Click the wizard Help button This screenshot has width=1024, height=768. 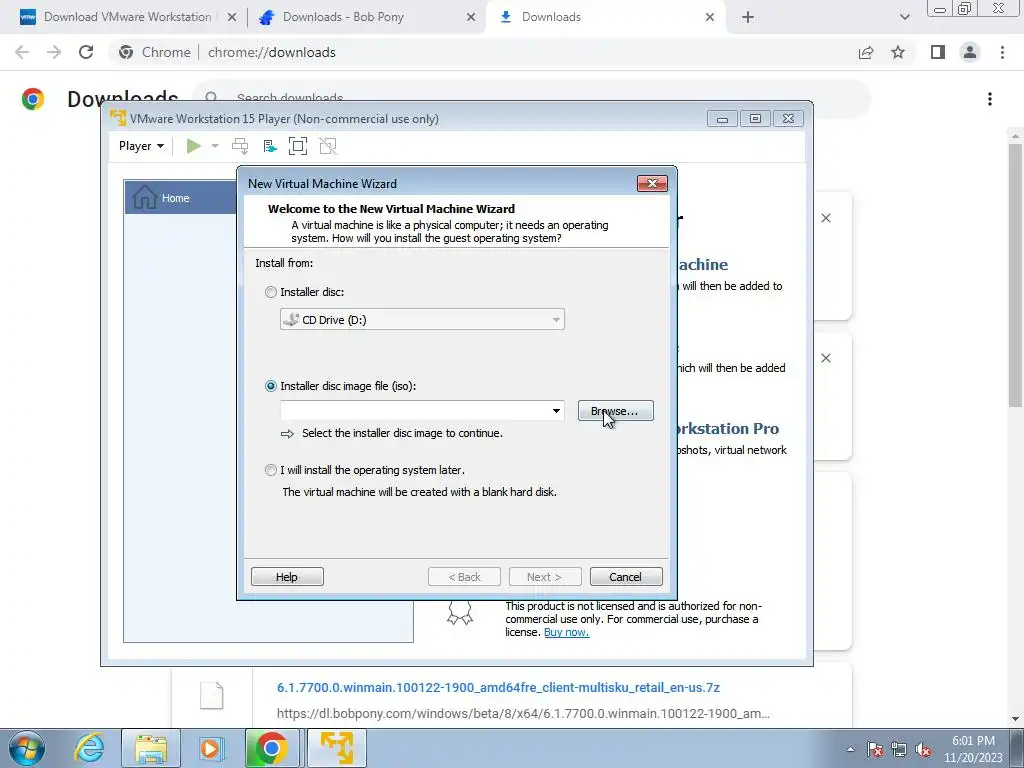287,577
